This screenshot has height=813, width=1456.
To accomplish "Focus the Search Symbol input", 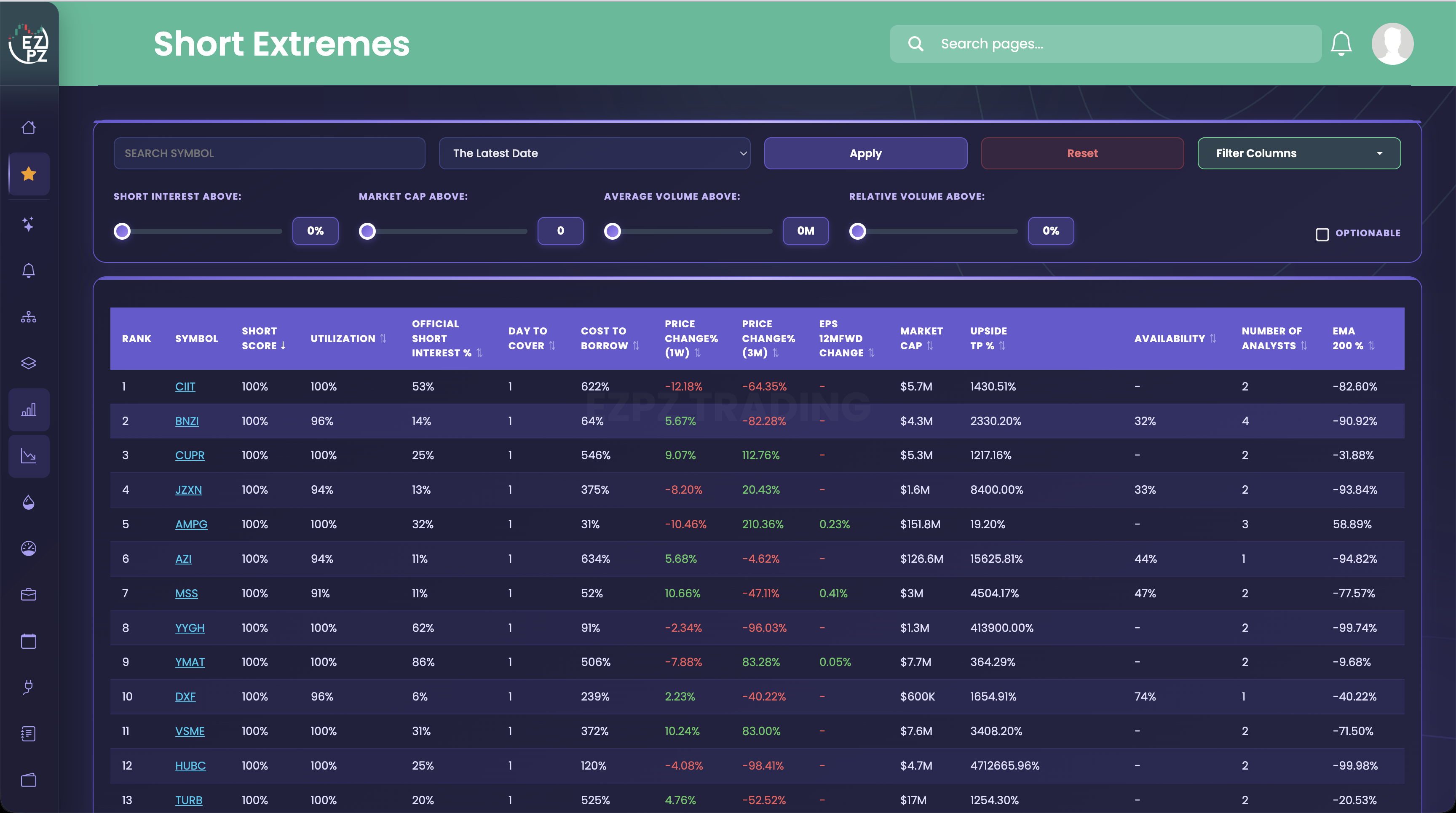I will tap(269, 153).
